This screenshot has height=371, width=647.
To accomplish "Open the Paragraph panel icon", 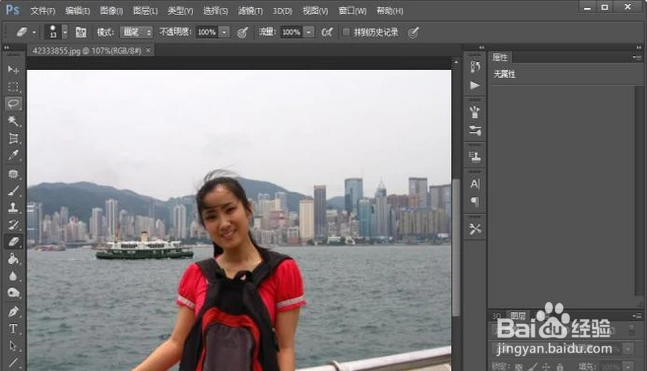I will pyautogui.click(x=475, y=202).
